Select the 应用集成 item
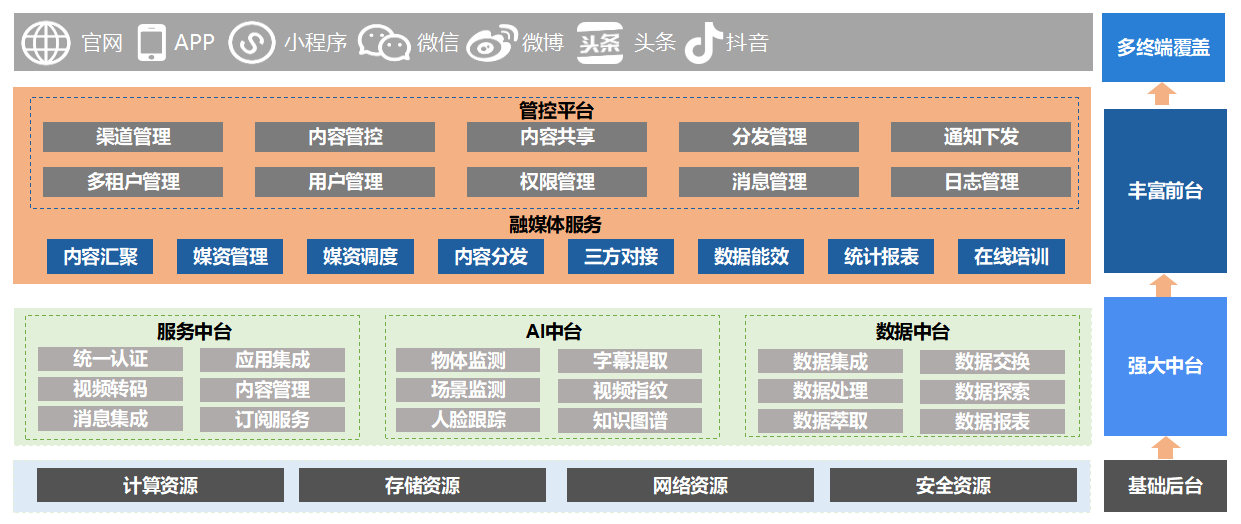Viewport: 1241px width, 524px height. 272,360
